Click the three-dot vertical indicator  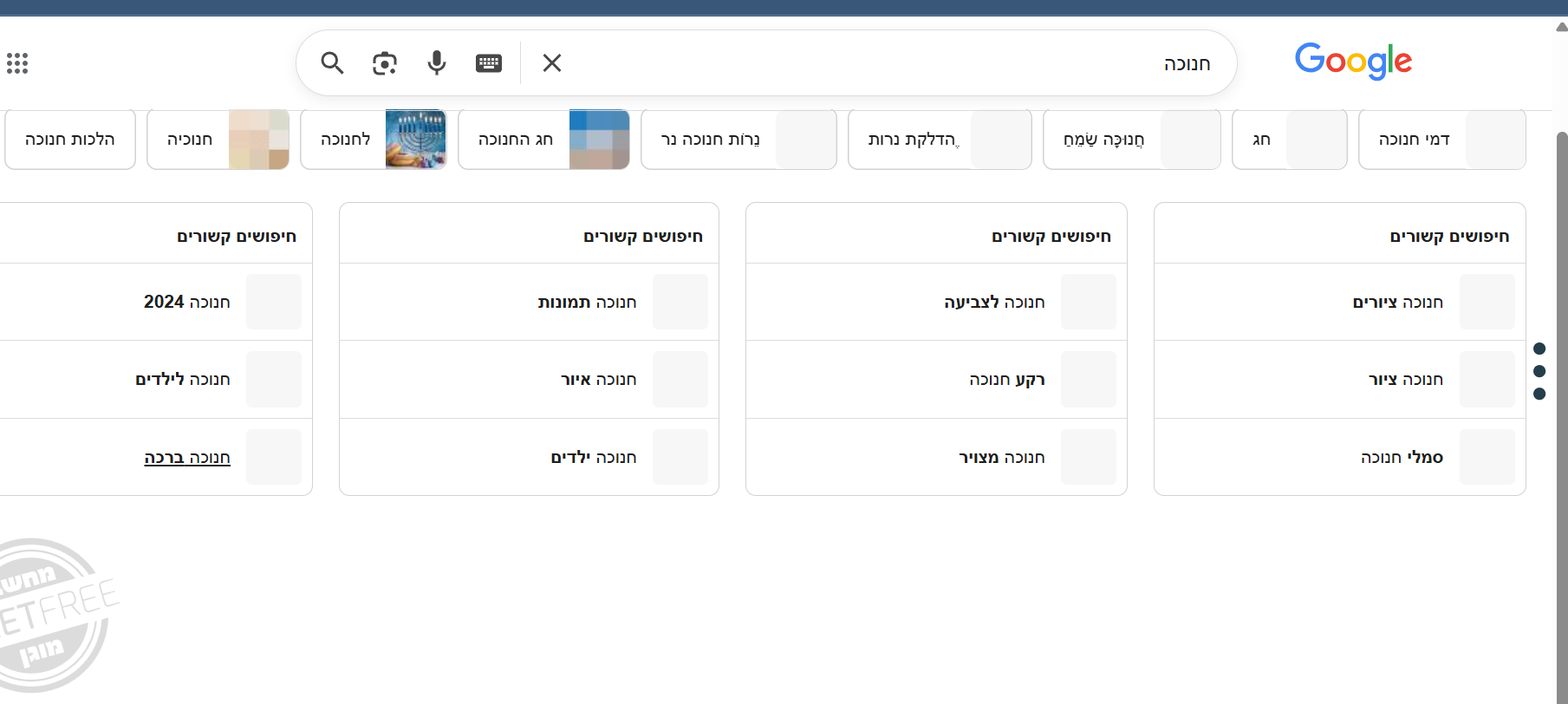click(x=1539, y=371)
